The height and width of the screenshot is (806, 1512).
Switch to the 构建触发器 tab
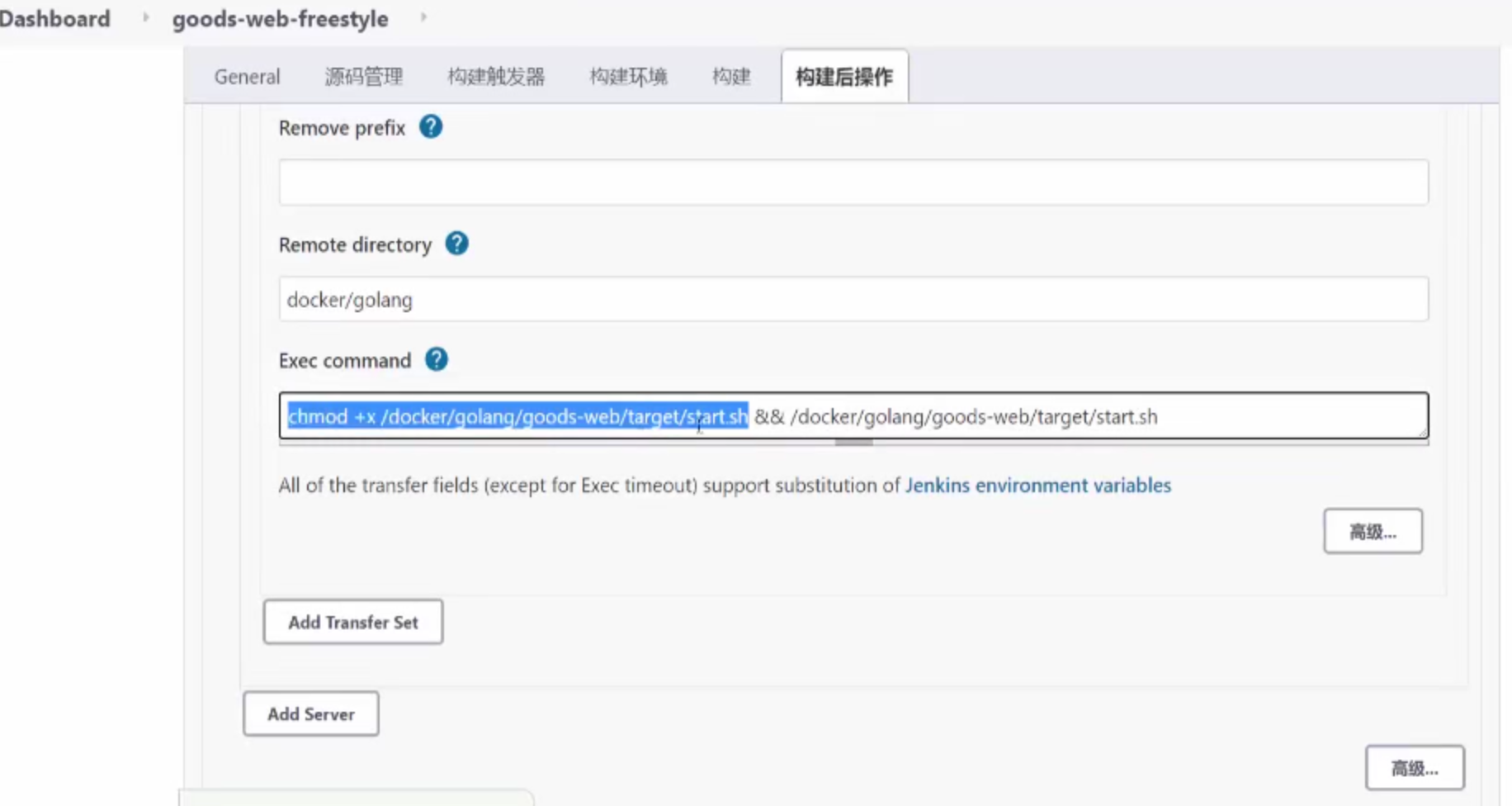(x=496, y=77)
